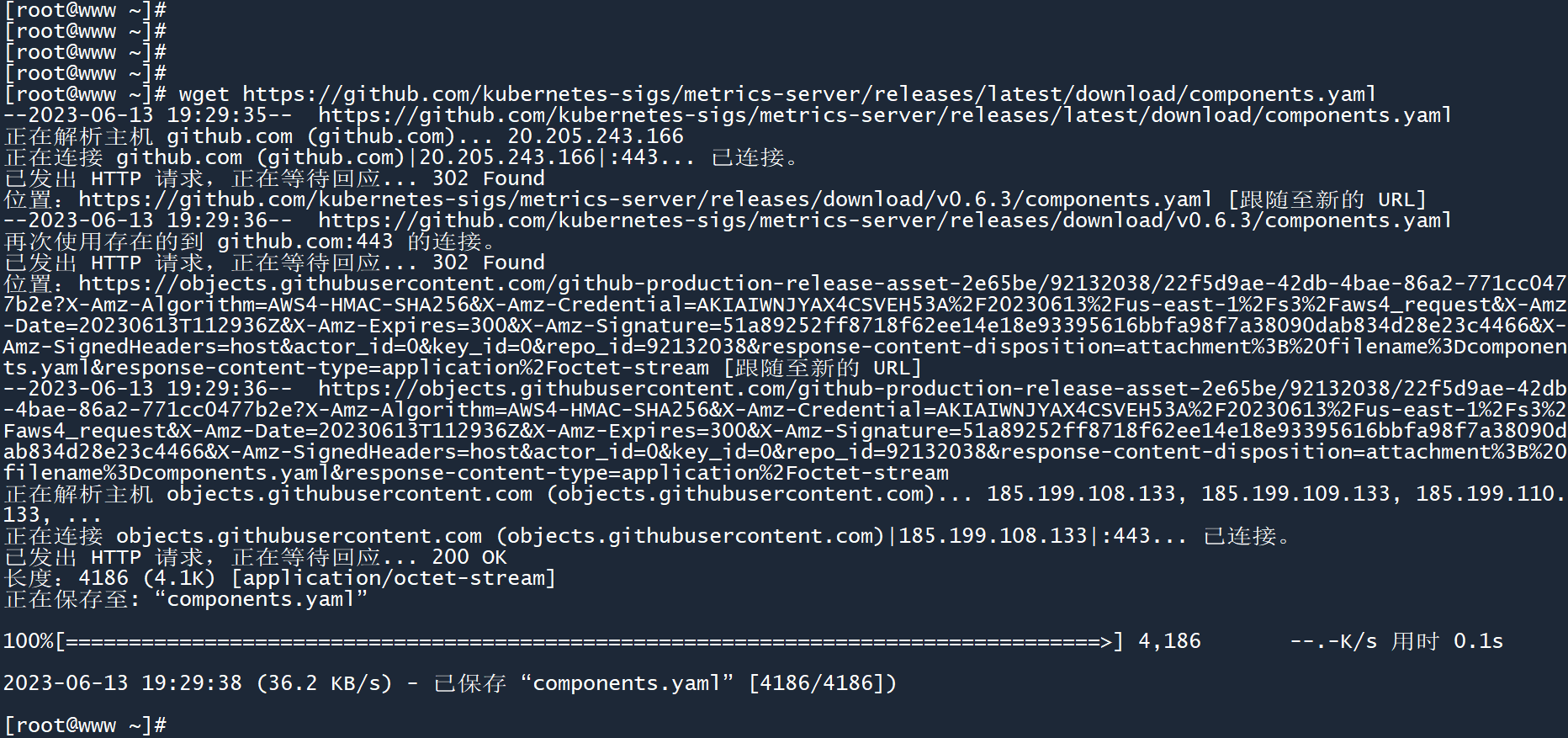Screen dimensions: 1568x738
Task: Click the topmost empty [root@www ~]# prompt
Action: coord(85,10)
